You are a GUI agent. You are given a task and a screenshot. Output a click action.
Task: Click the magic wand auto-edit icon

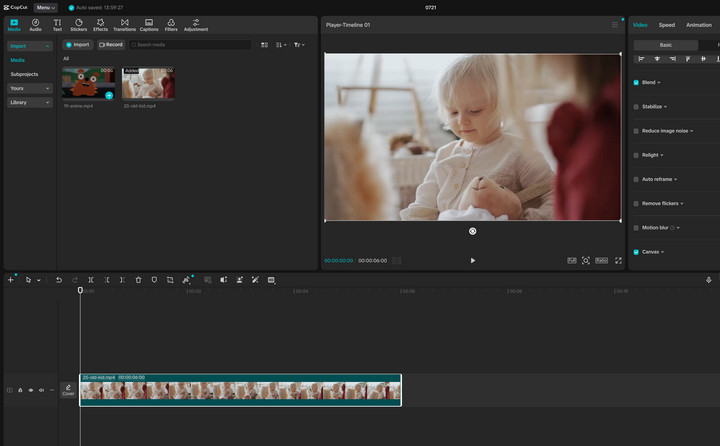coord(255,280)
